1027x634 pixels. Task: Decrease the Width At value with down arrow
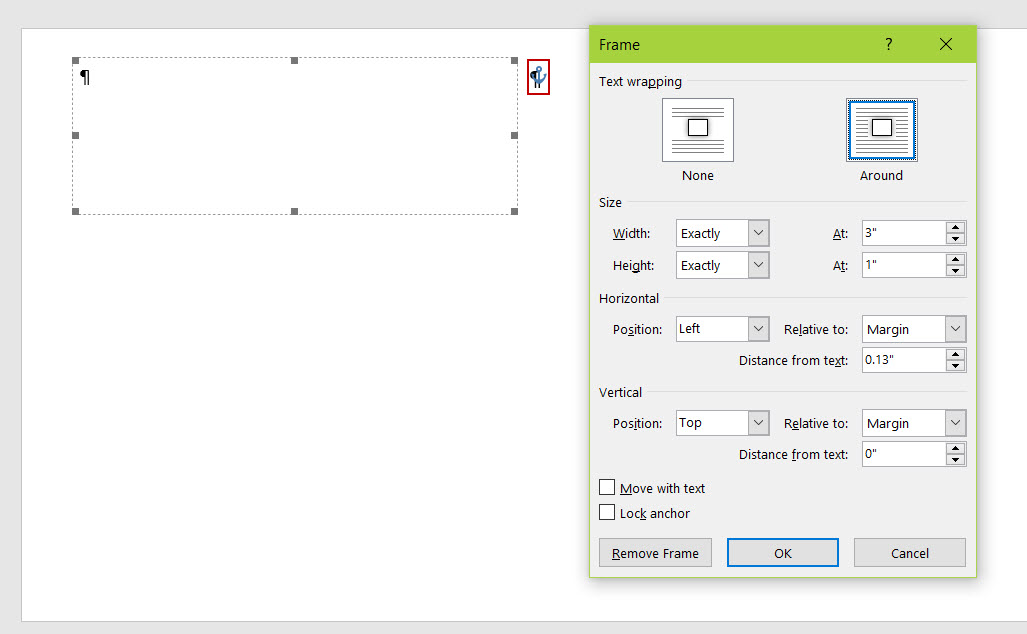point(956,239)
